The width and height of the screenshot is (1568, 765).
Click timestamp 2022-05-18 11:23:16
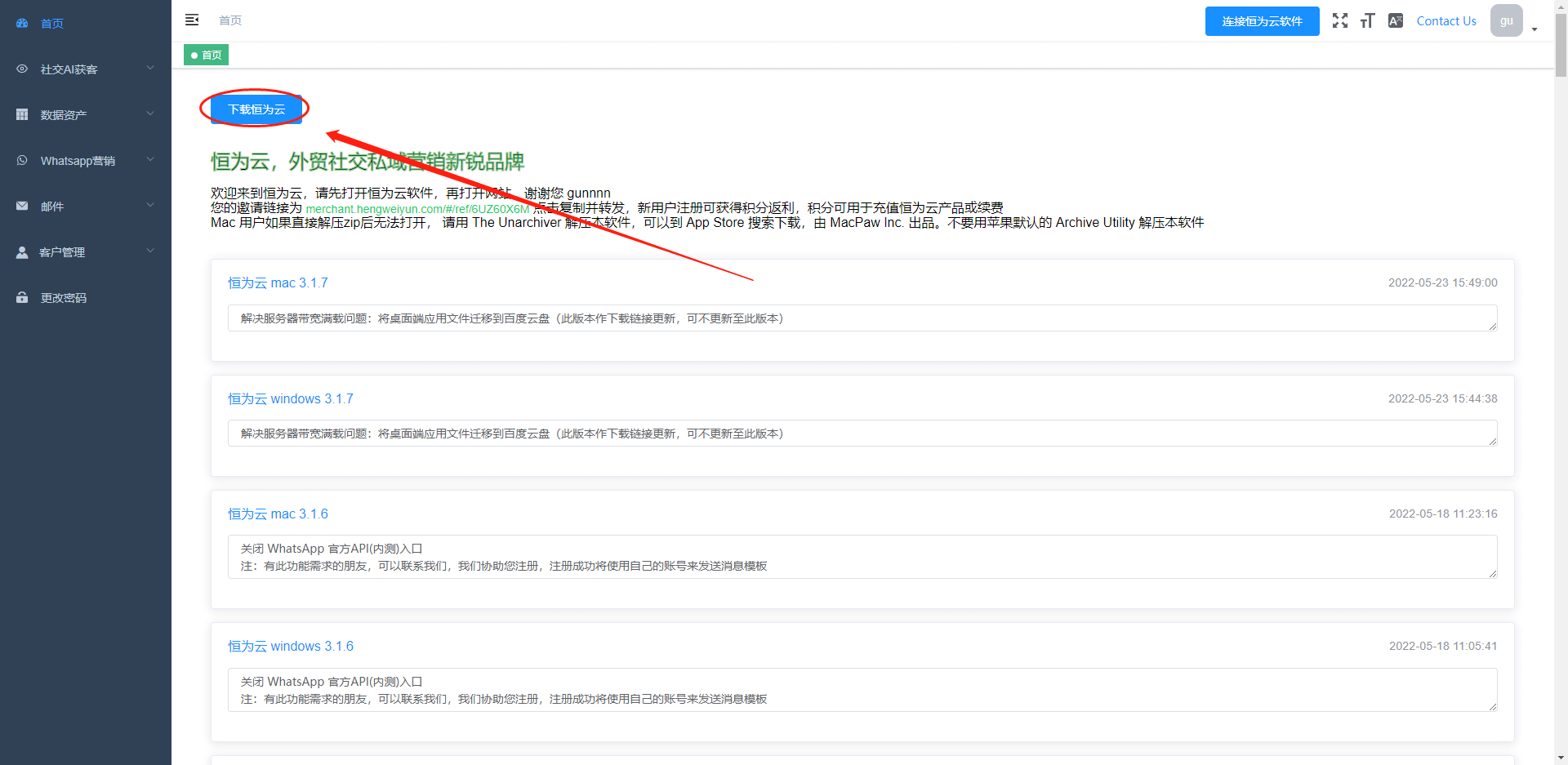point(1443,514)
